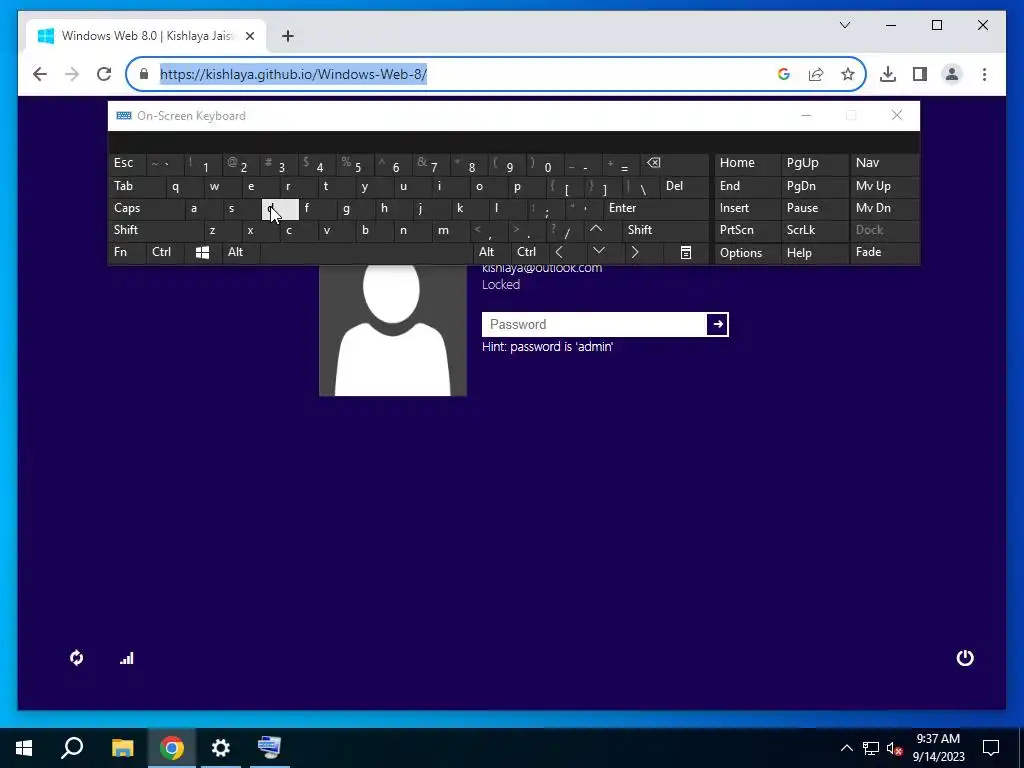Toggle the Nav key on the keyboard
The height and width of the screenshot is (768, 1024).
(884, 163)
